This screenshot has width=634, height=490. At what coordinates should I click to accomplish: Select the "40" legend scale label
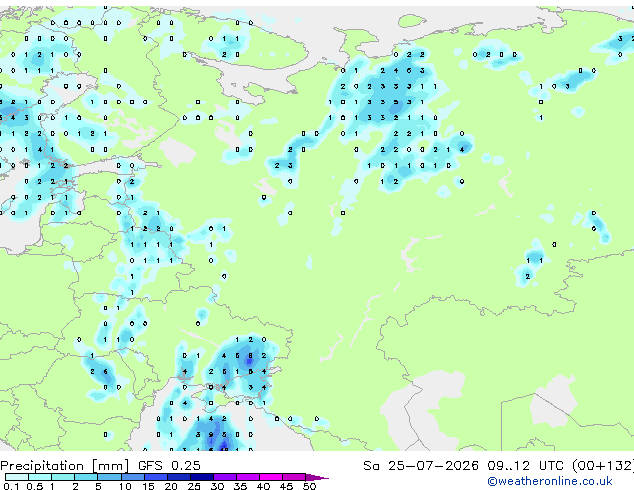point(263,486)
